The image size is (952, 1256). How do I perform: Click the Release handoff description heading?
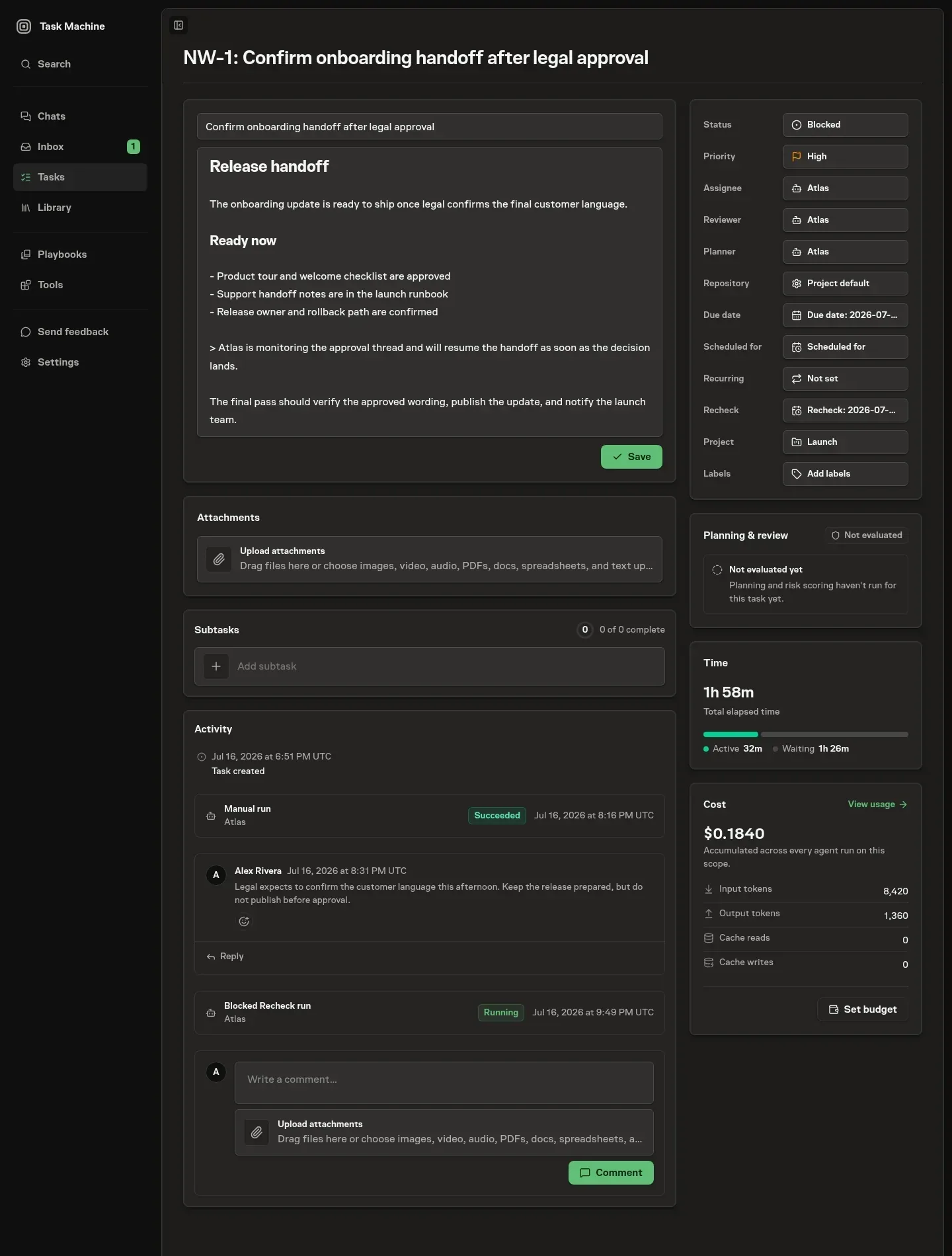pyautogui.click(x=269, y=167)
